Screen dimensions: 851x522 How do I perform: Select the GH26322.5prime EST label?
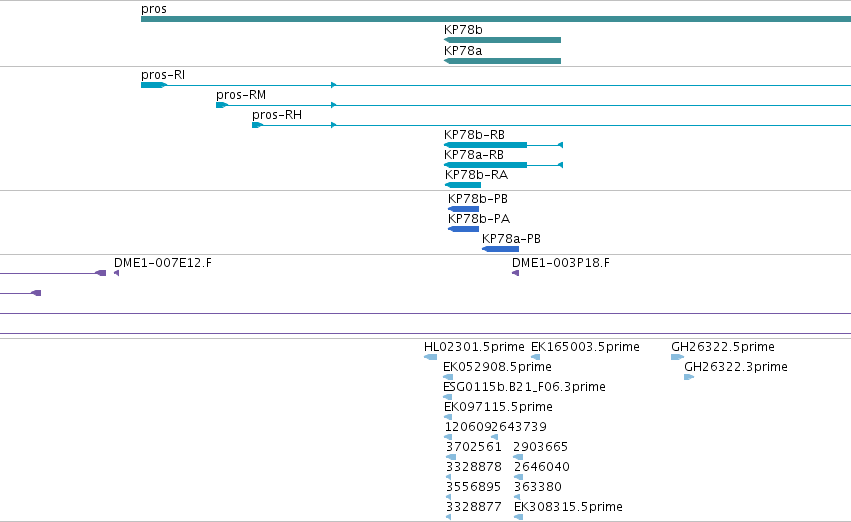pos(723,347)
